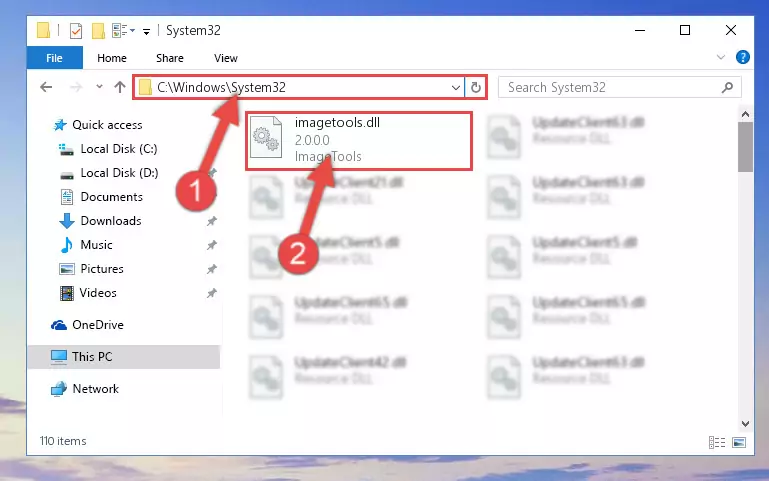Click the Network icon in sidebar
Screen dimensions: 769x481
tap(59, 389)
